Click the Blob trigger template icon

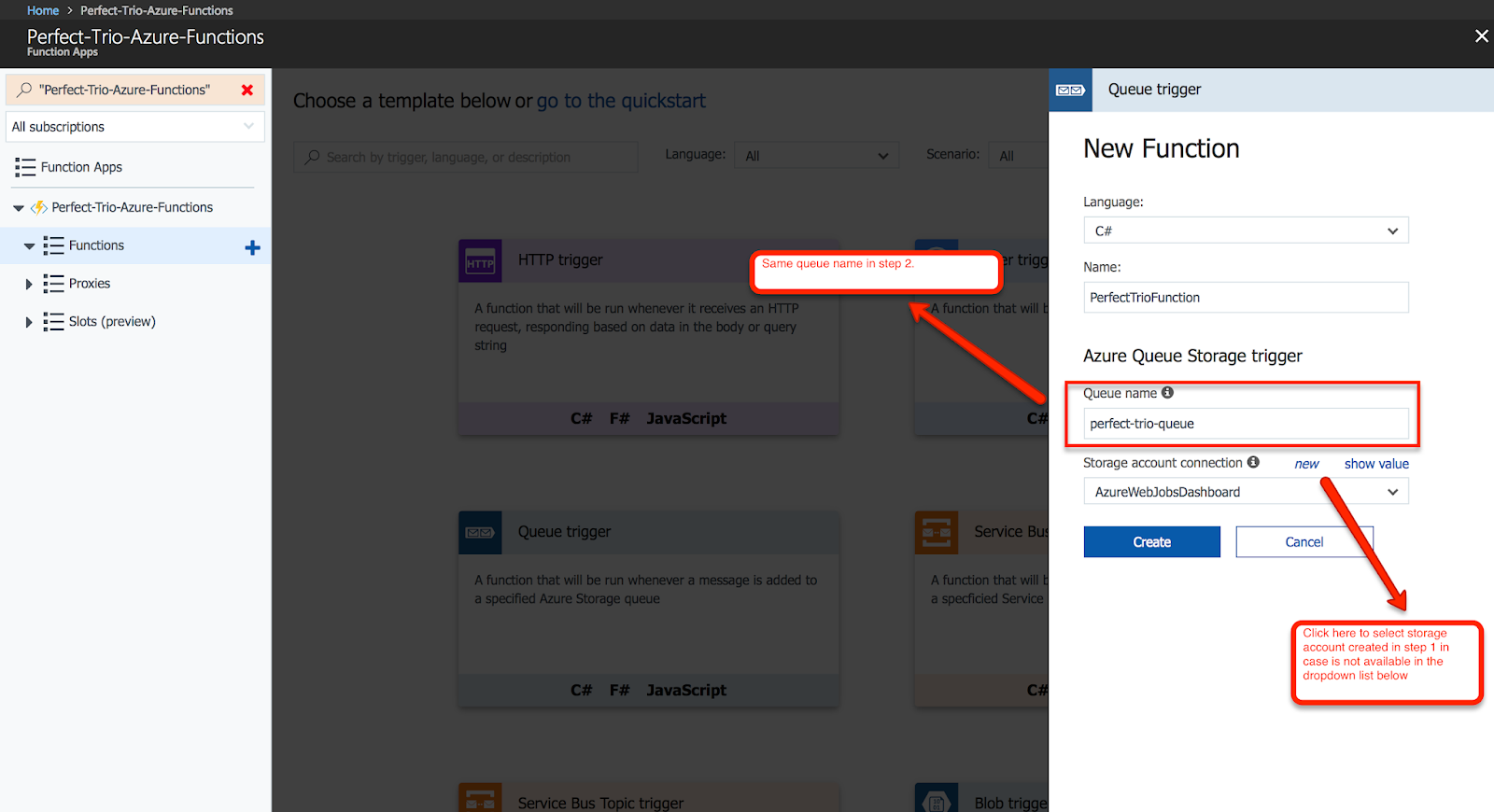point(937,799)
